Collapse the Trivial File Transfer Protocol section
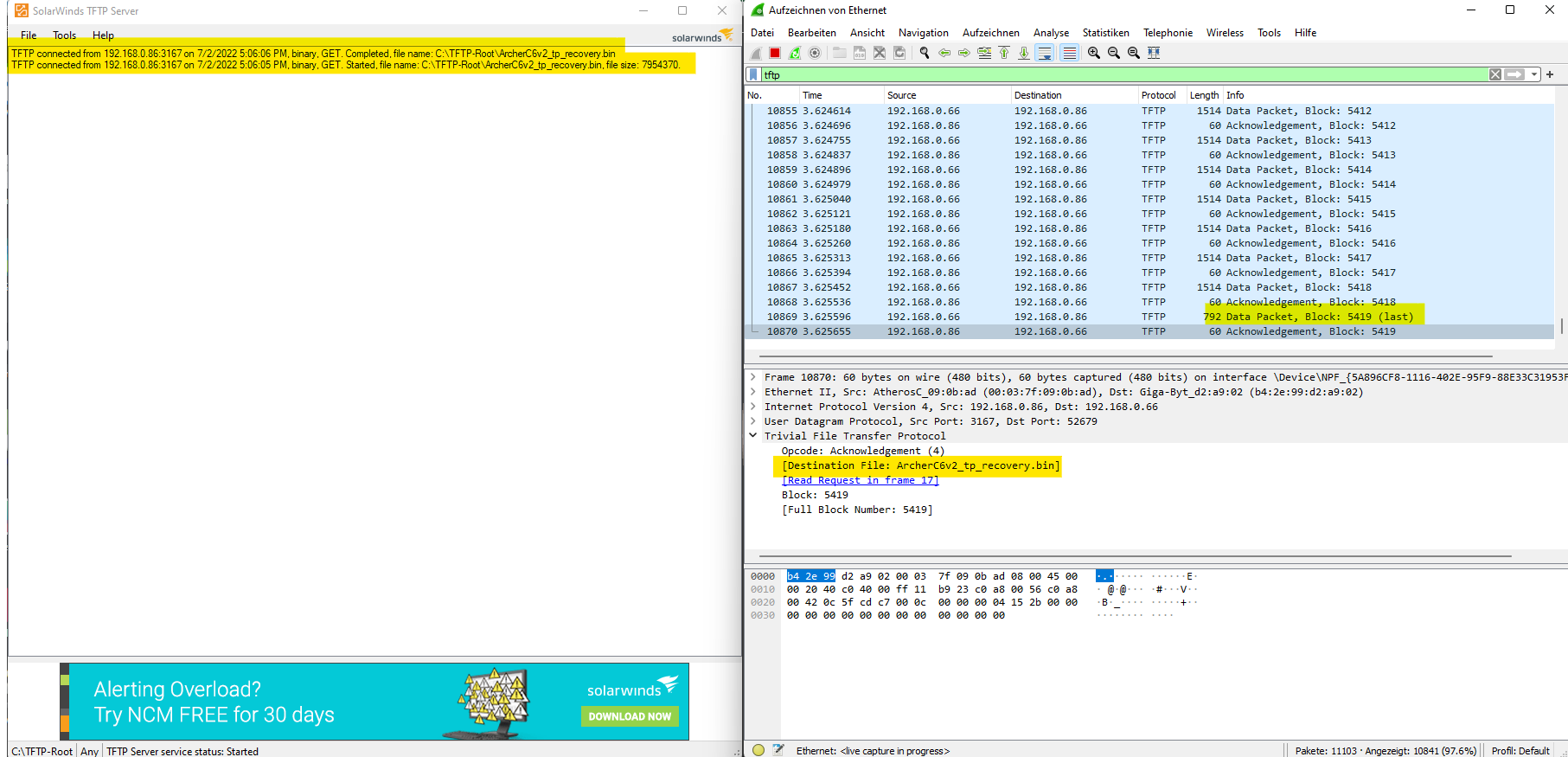 click(753, 436)
